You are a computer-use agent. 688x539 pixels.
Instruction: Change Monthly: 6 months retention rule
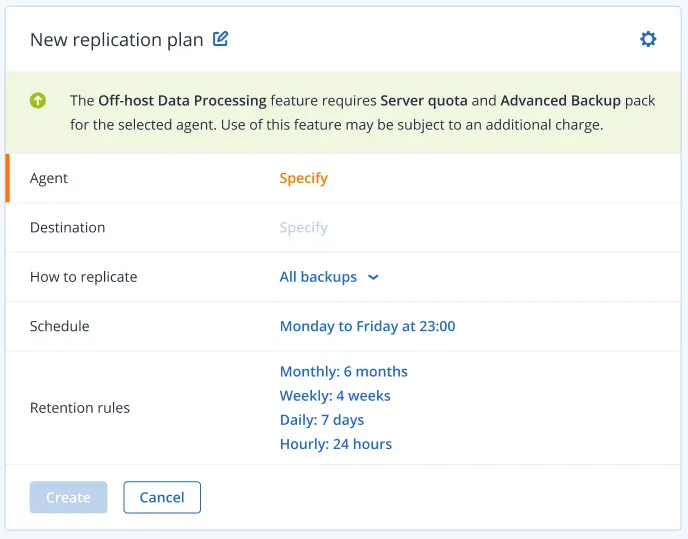click(x=343, y=372)
